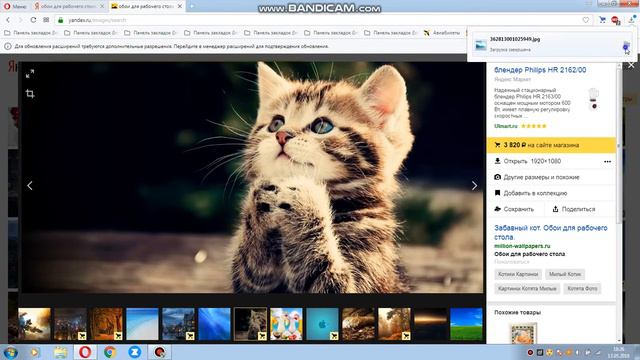640x360 pixels.
Task: Open the Забавный кот wallpaper link
Action: (x=551, y=232)
